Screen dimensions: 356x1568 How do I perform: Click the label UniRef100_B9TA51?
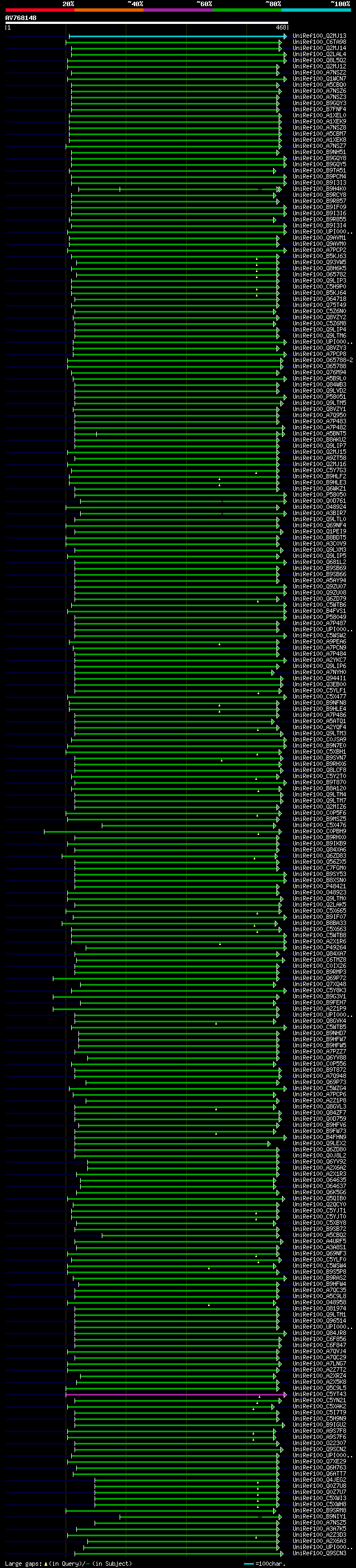[319, 171]
